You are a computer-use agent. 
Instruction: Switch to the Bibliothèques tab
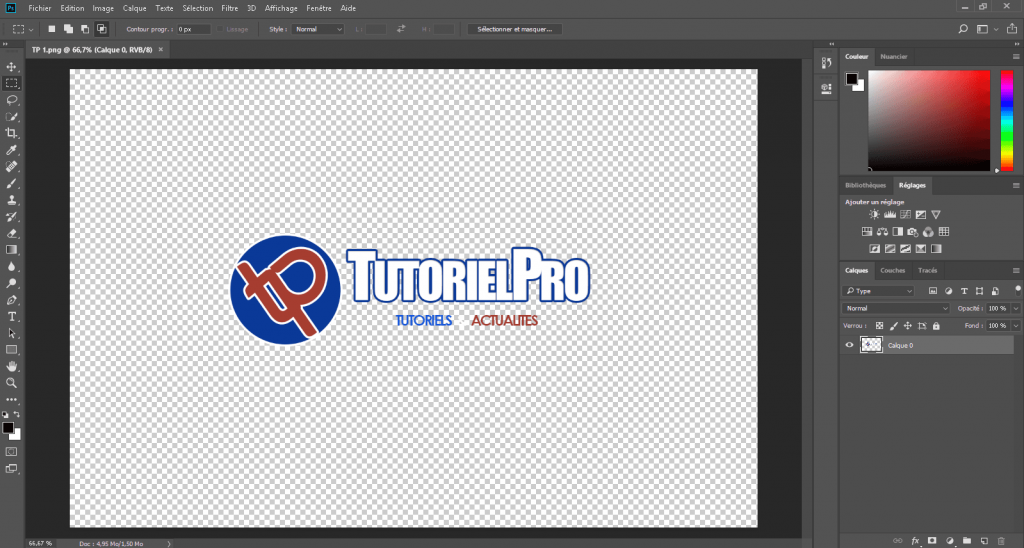(x=865, y=185)
